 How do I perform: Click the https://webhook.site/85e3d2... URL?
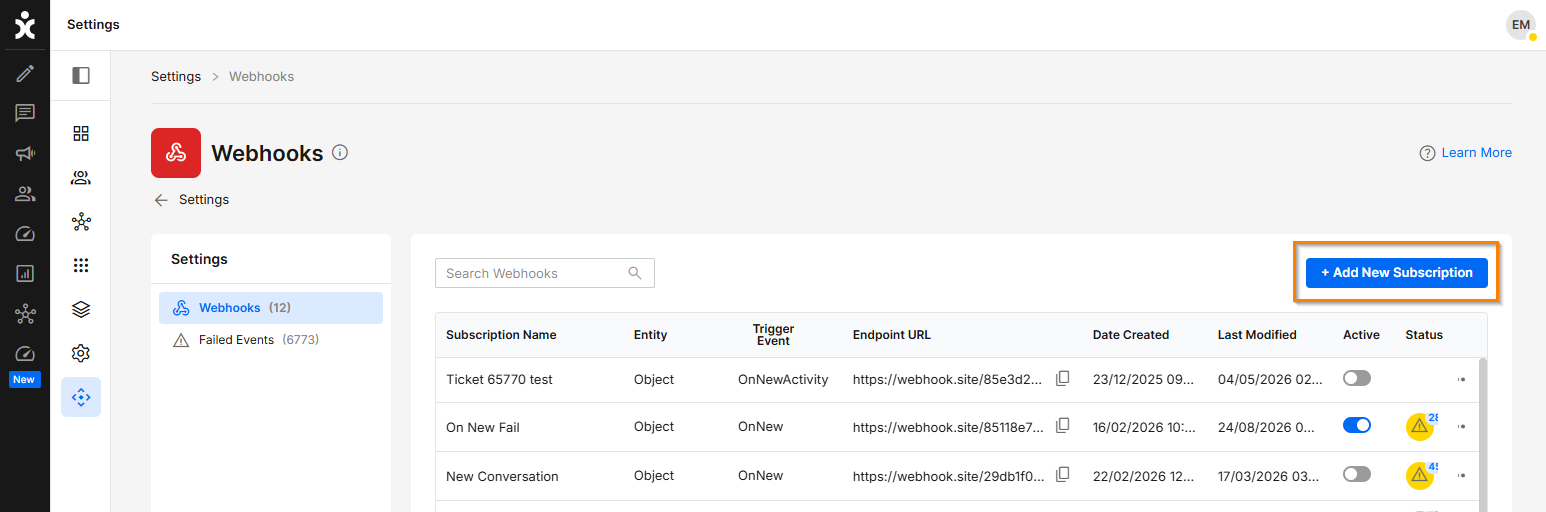coord(949,380)
